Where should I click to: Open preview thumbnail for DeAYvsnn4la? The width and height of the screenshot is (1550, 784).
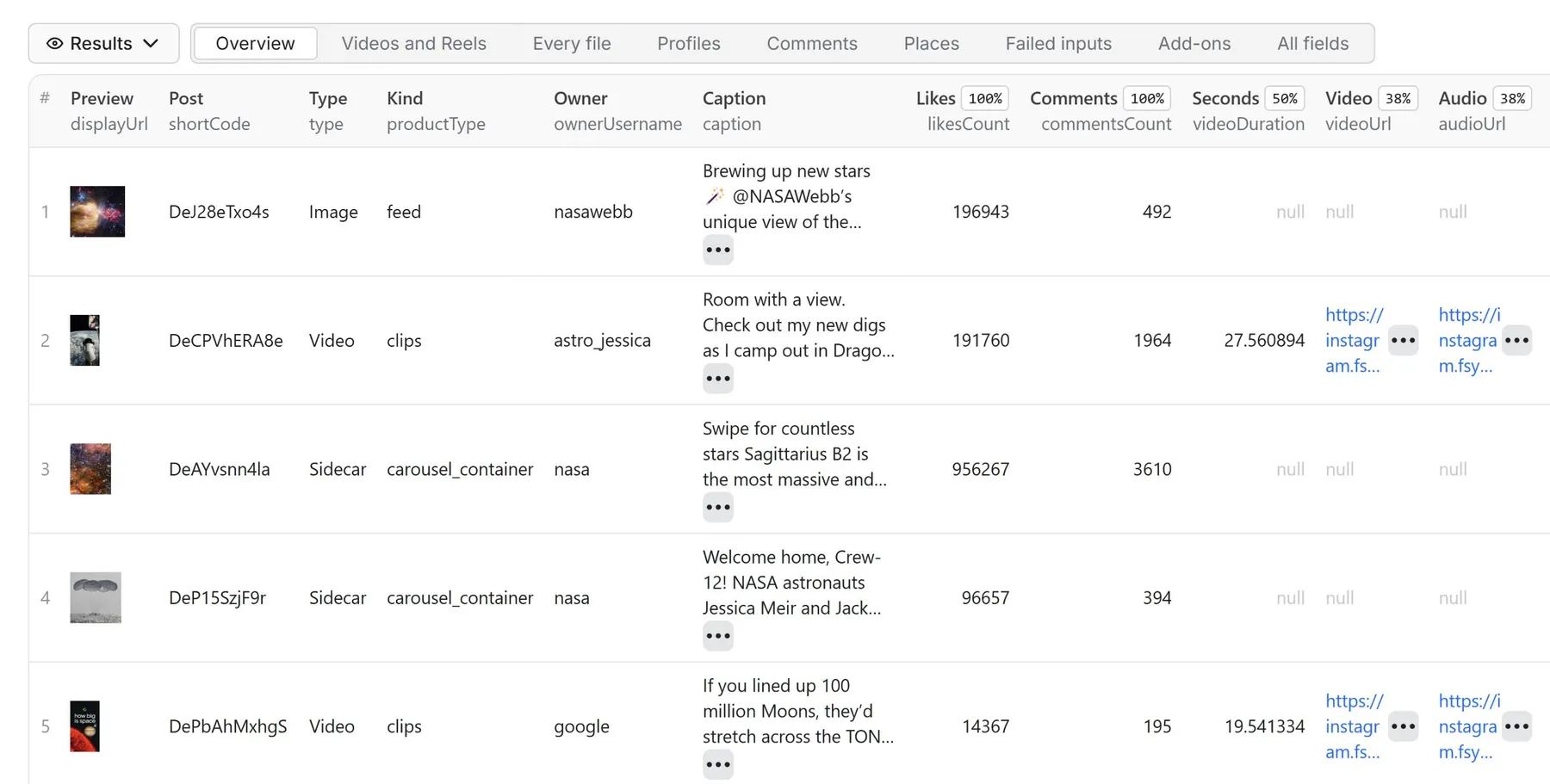point(90,469)
